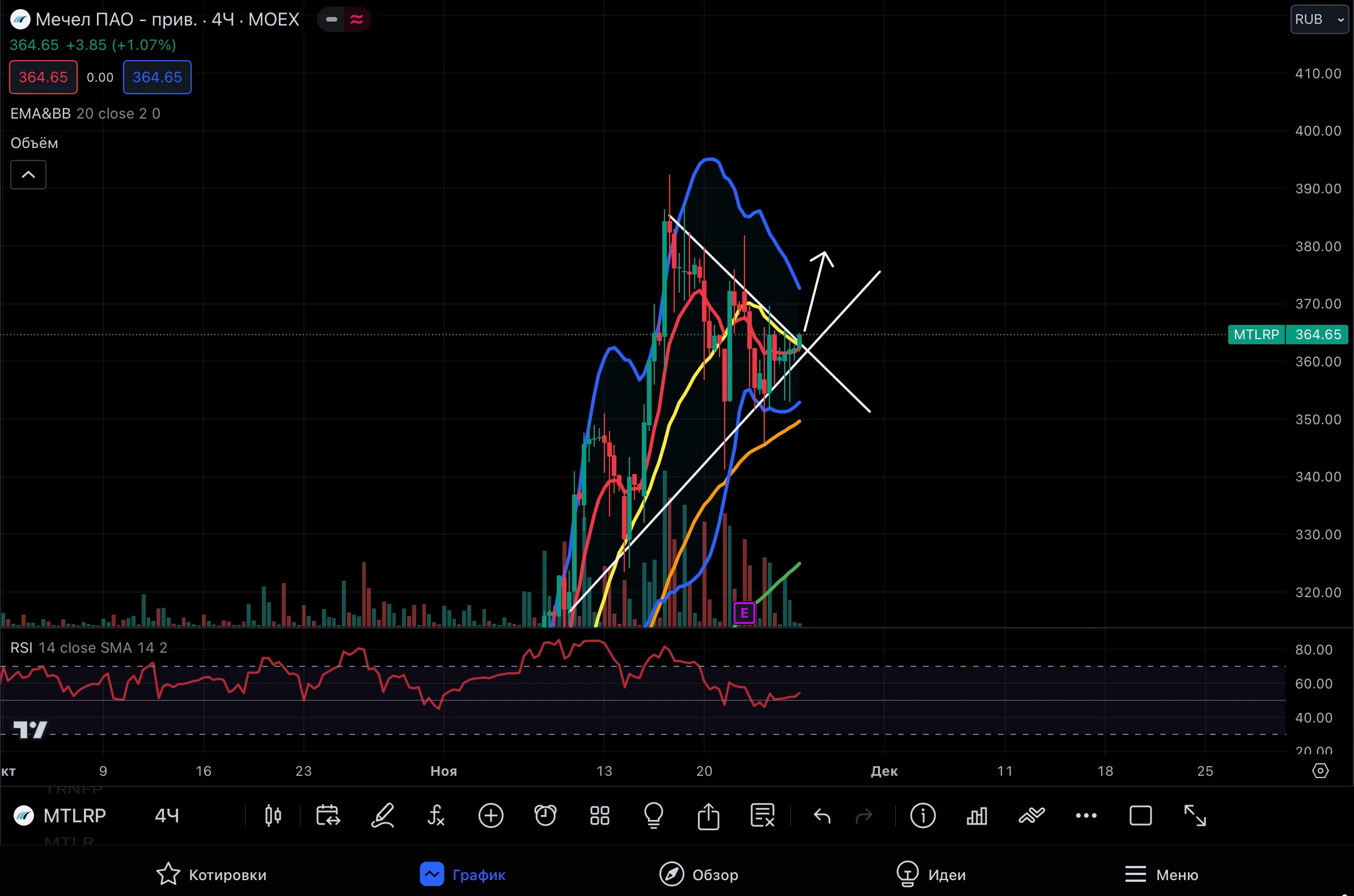The width and height of the screenshot is (1354, 896).
Task: Toggle the gray dash status pill
Action: point(331,19)
